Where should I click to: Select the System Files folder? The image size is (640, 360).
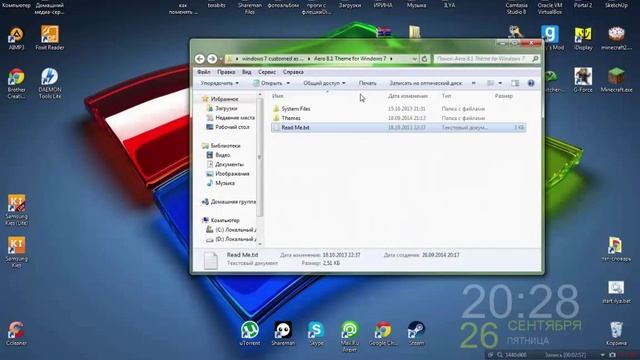point(296,109)
